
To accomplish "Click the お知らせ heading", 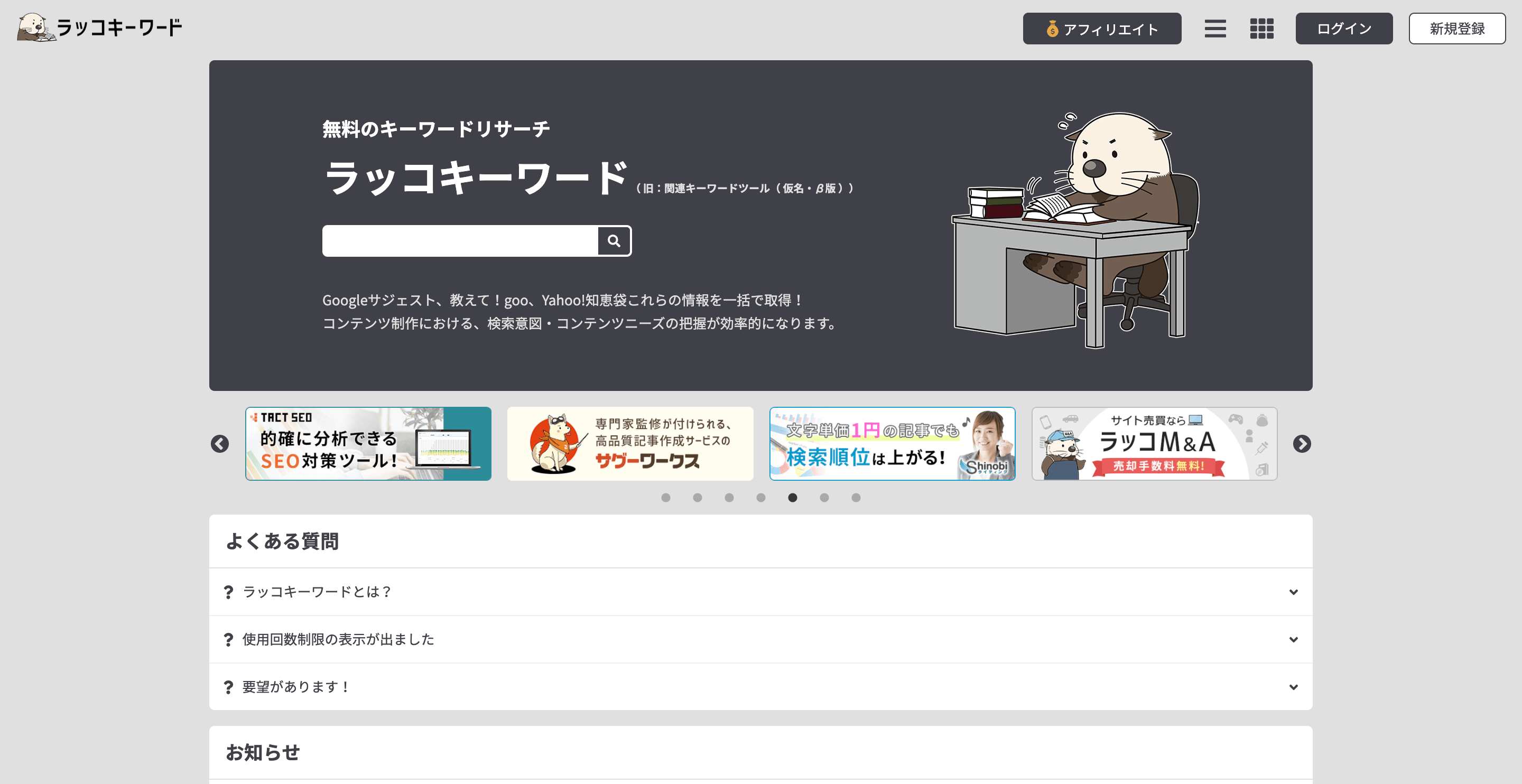I will click(x=263, y=753).
